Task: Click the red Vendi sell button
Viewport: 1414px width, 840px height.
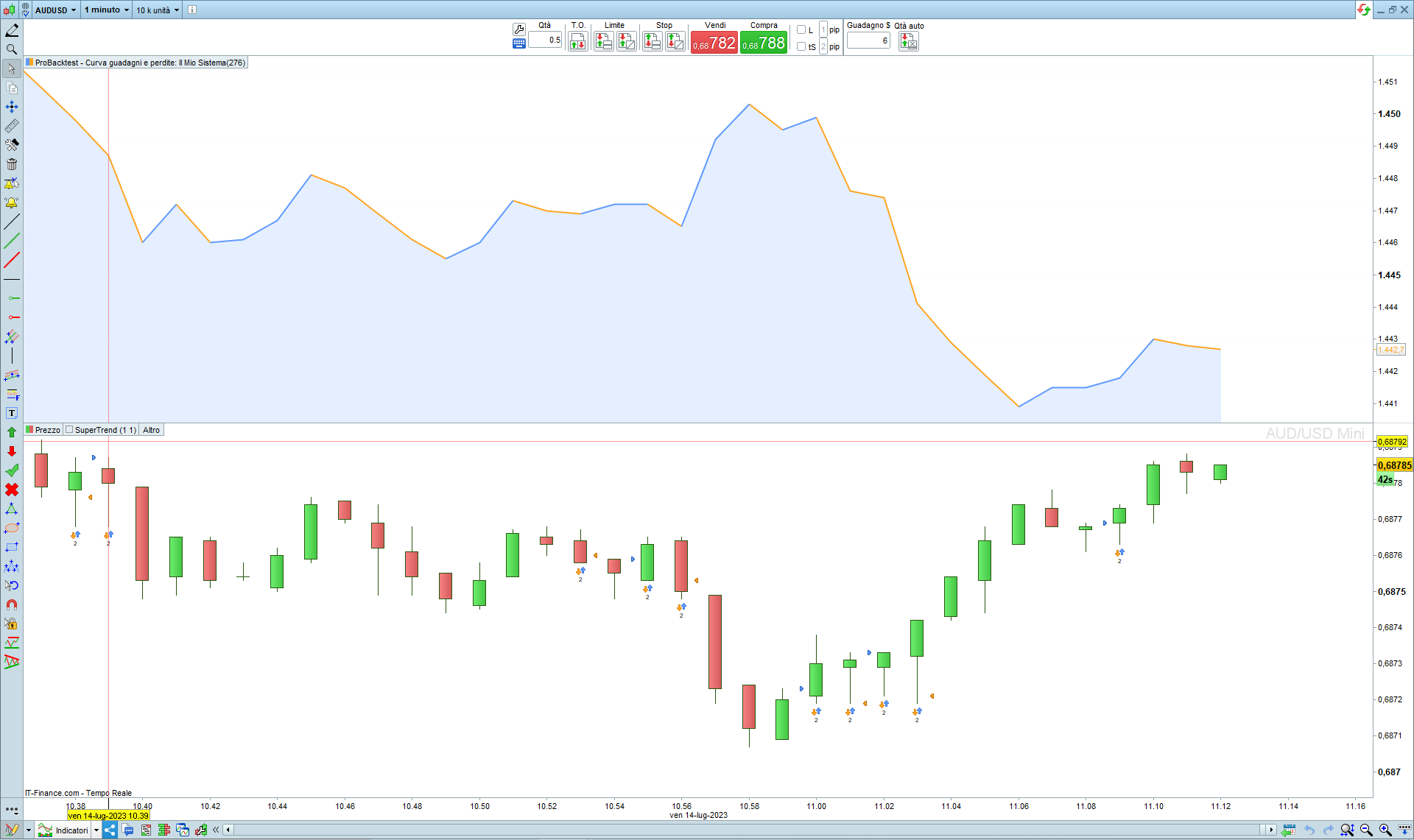Action: tap(714, 43)
